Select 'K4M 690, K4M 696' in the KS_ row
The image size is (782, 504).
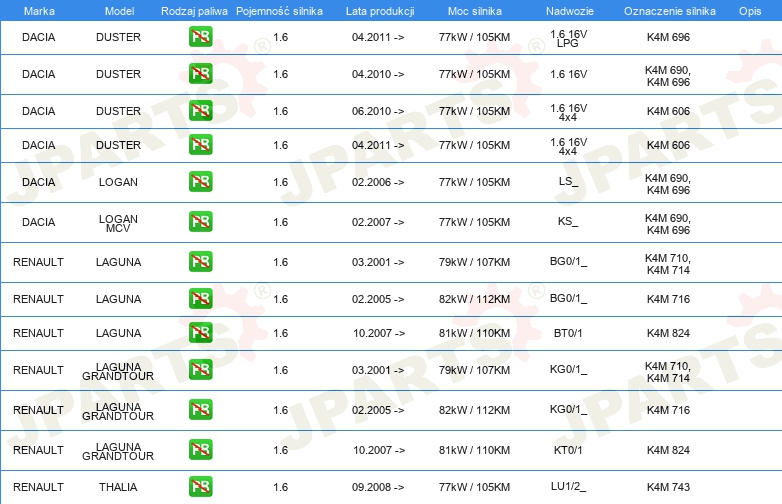click(x=668, y=224)
